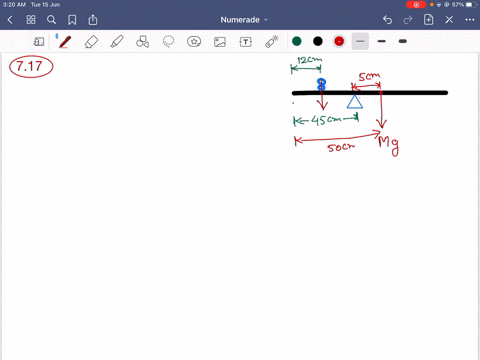
Task: Select the Lasso tool
Action: [168, 42]
